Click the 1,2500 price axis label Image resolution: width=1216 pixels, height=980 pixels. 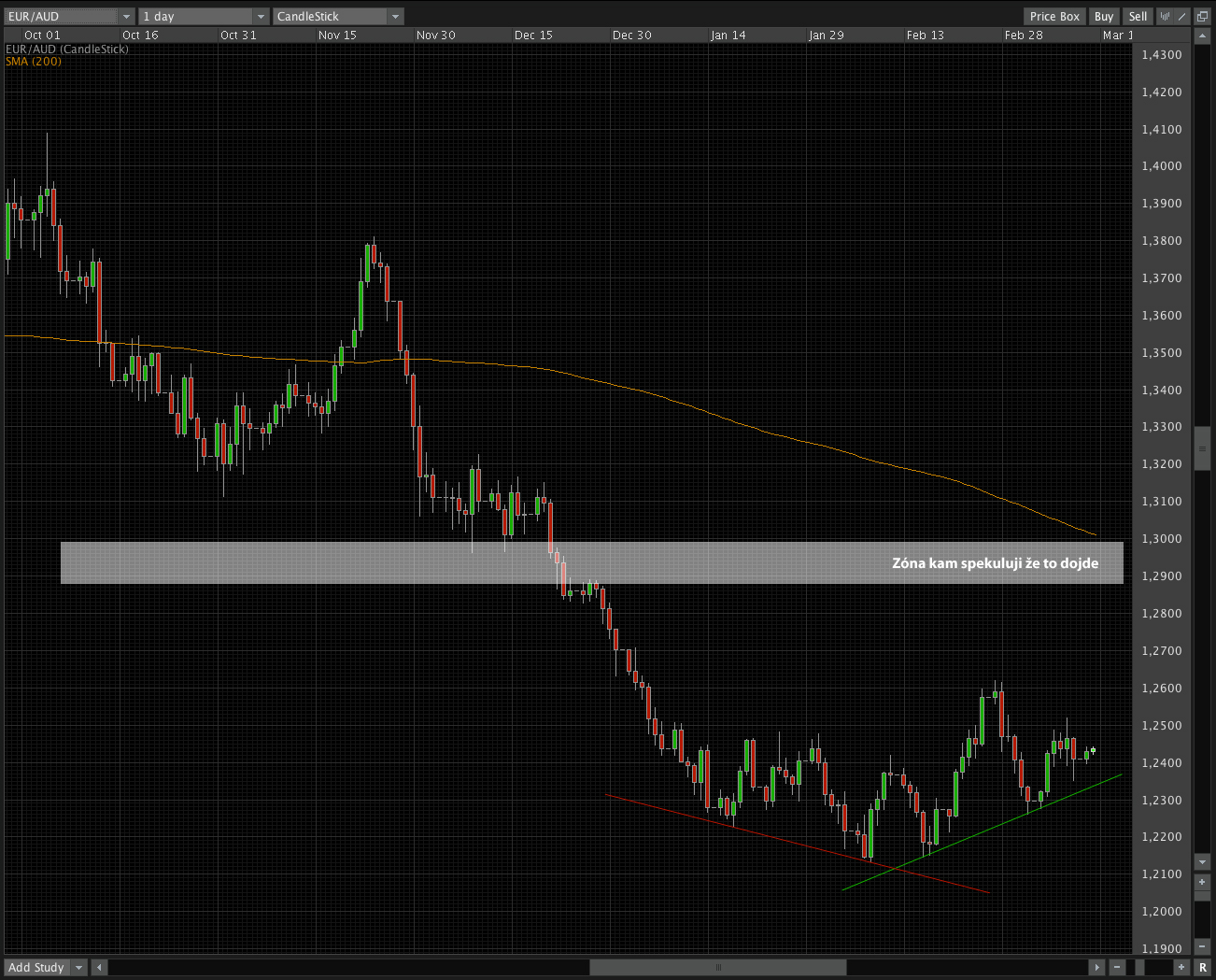(x=1162, y=726)
